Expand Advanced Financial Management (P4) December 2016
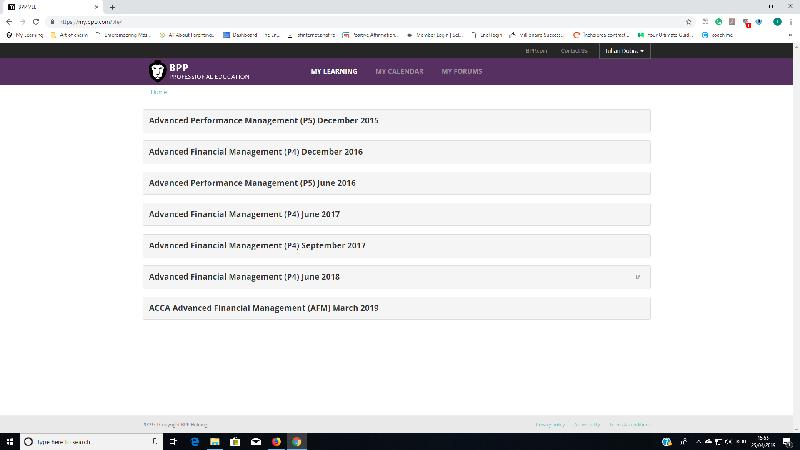This screenshot has height=450, width=800. point(396,152)
